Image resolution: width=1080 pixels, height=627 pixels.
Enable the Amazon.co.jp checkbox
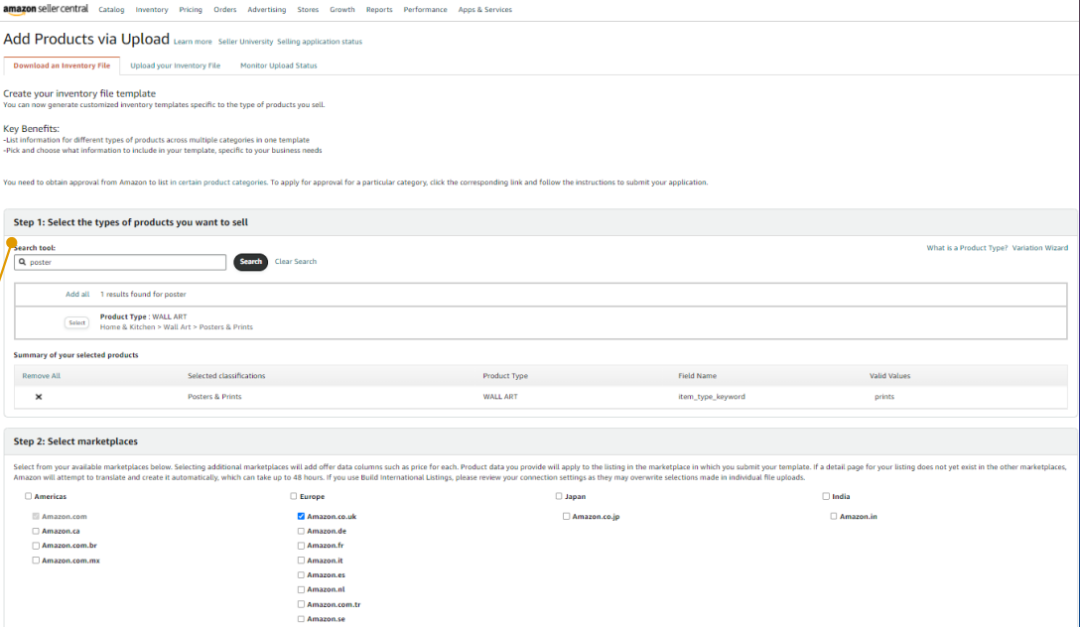coord(566,516)
